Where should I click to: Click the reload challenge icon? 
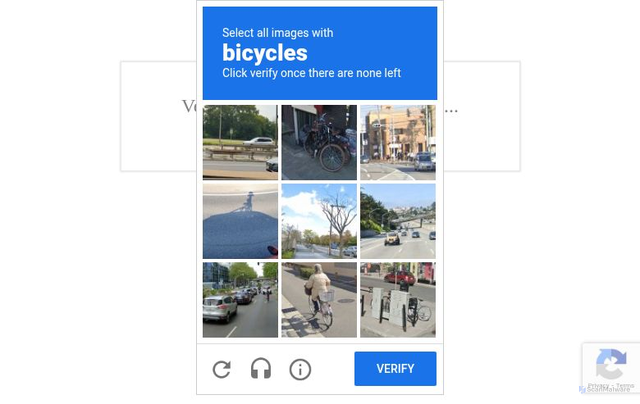click(x=222, y=369)
